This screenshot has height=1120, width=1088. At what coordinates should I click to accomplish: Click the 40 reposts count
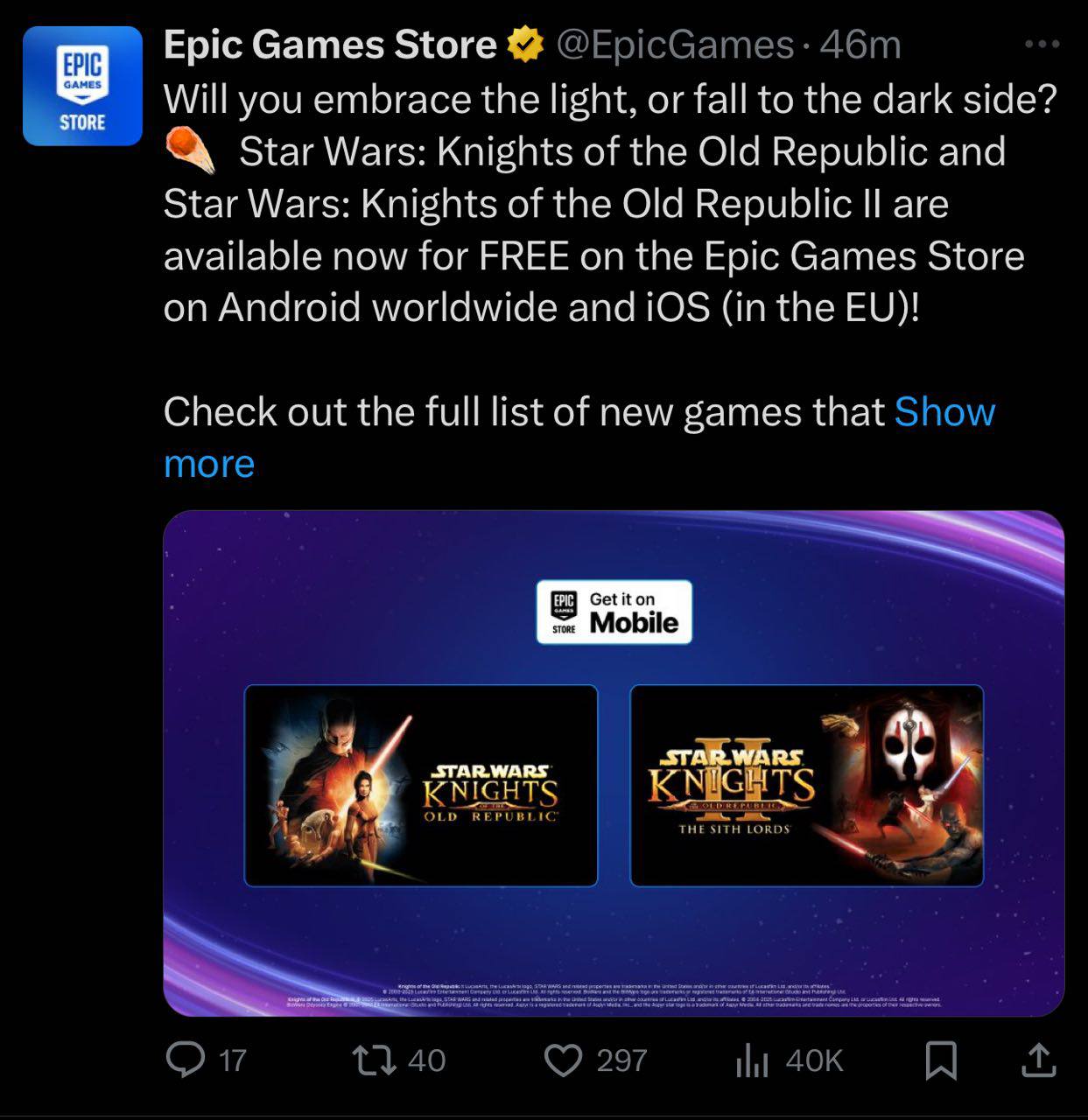[427, 1061]
